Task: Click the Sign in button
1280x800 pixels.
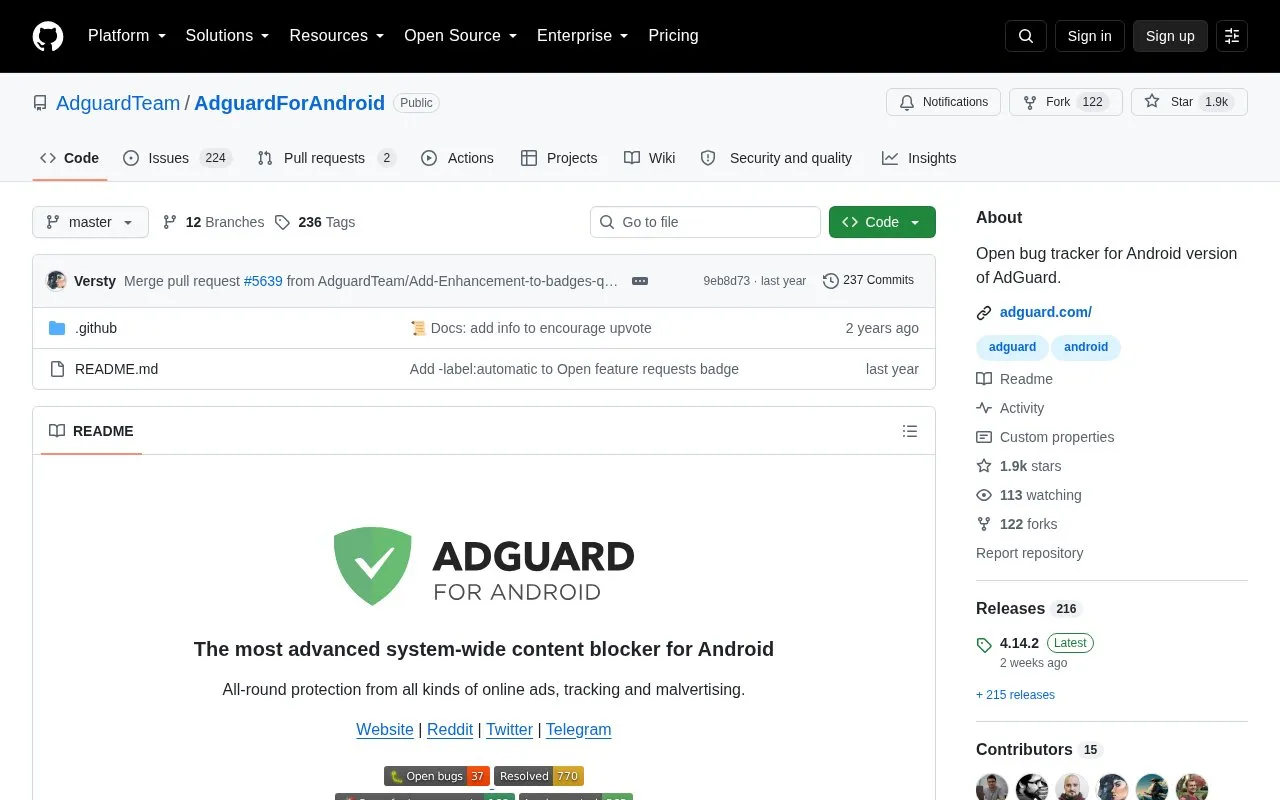Action: 1089,36
